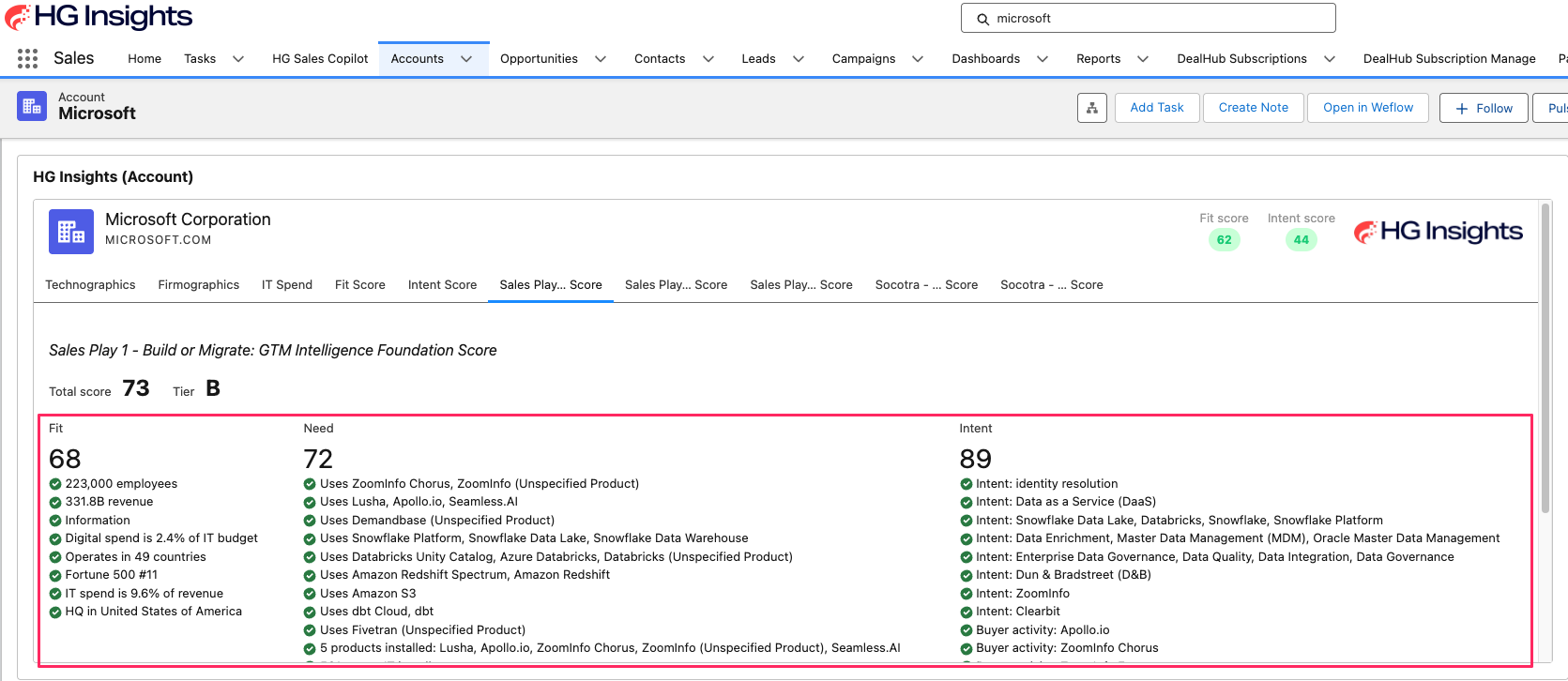Click the plus icon on Follow
The width and height of the screenshot is (1568, 681).
(x=1462, y=109)
